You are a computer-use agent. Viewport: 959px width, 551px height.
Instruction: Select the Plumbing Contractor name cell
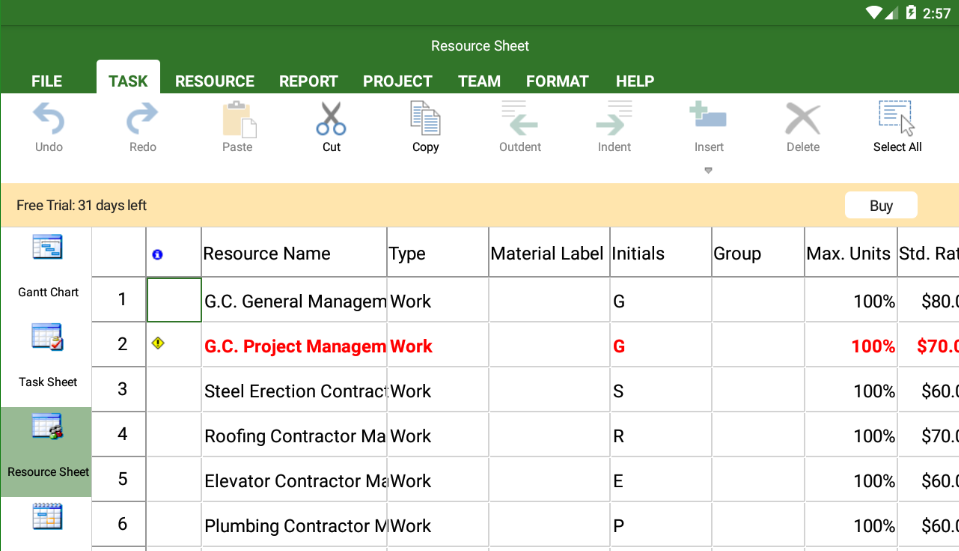click(x=294, y=524)
